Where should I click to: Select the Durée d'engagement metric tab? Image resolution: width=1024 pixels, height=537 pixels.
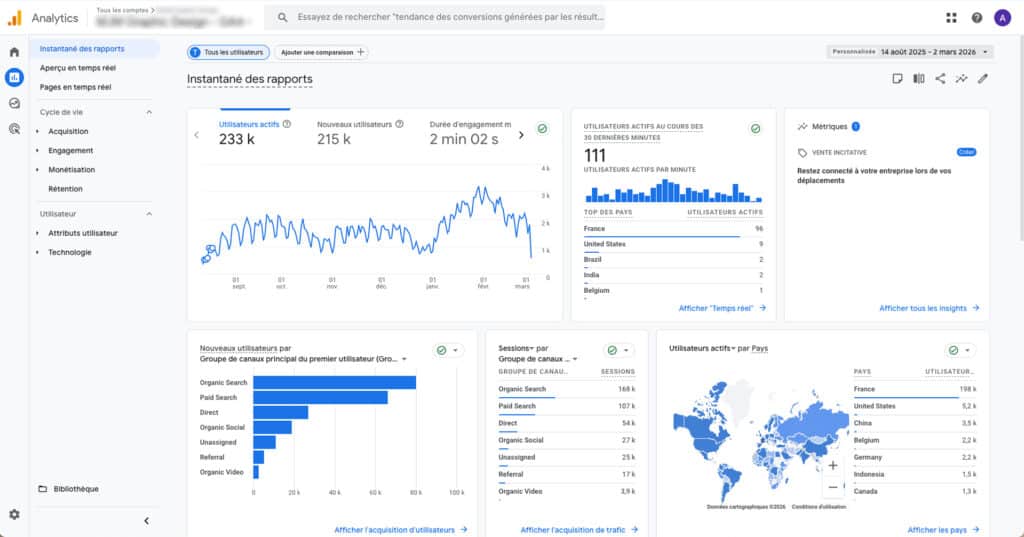(x=470, y=132)
